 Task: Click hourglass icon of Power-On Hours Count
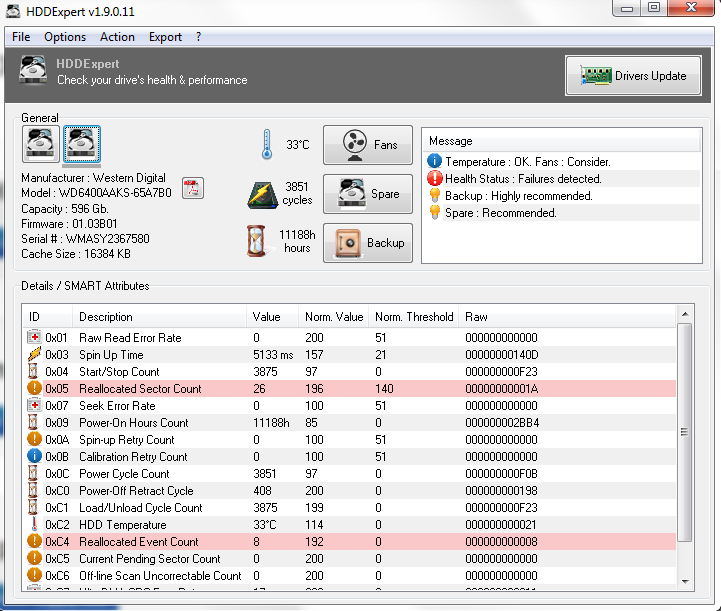[x=33, y=422]
